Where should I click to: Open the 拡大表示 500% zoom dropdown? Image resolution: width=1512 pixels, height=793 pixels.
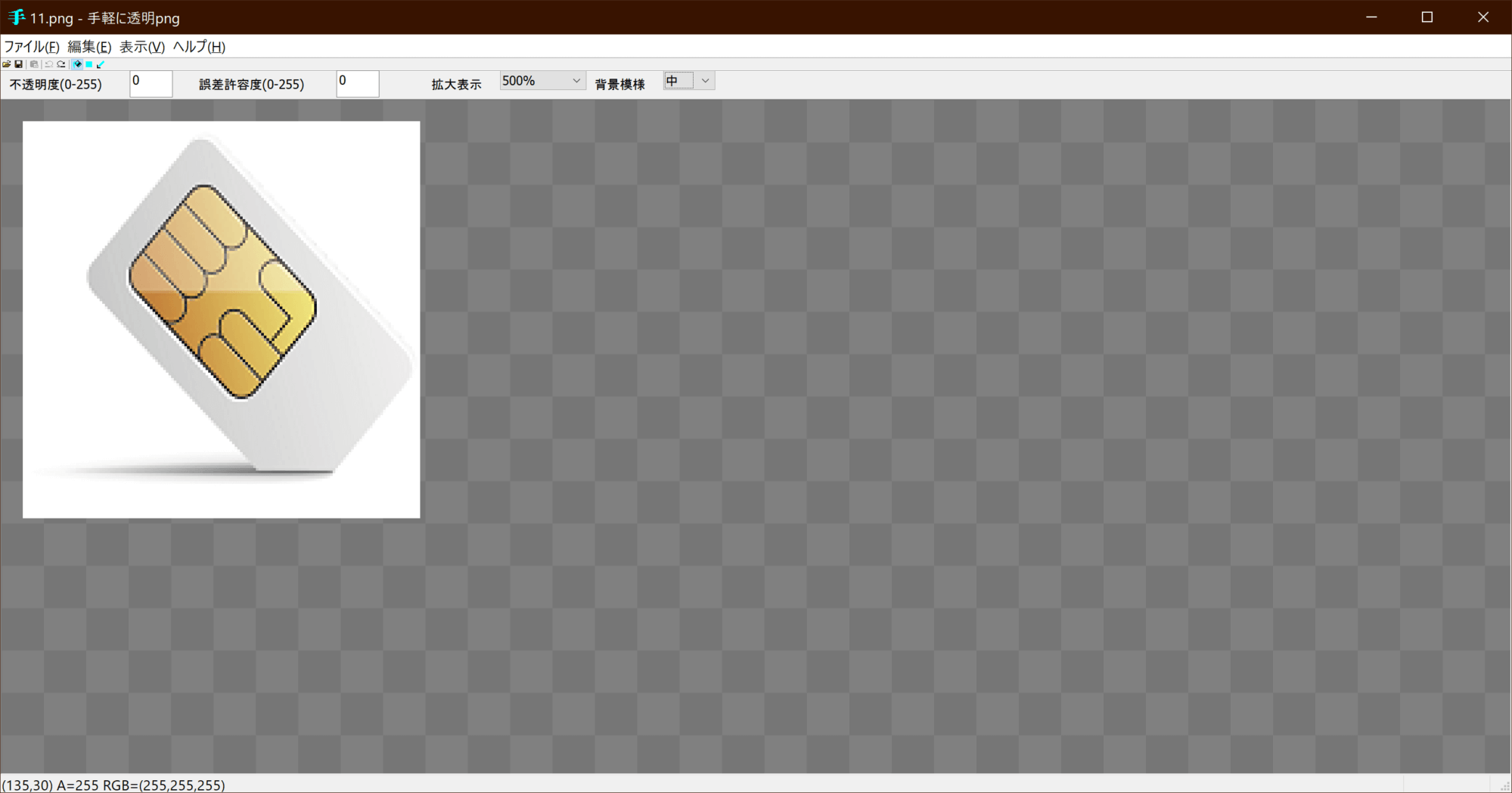click(542, 81)
